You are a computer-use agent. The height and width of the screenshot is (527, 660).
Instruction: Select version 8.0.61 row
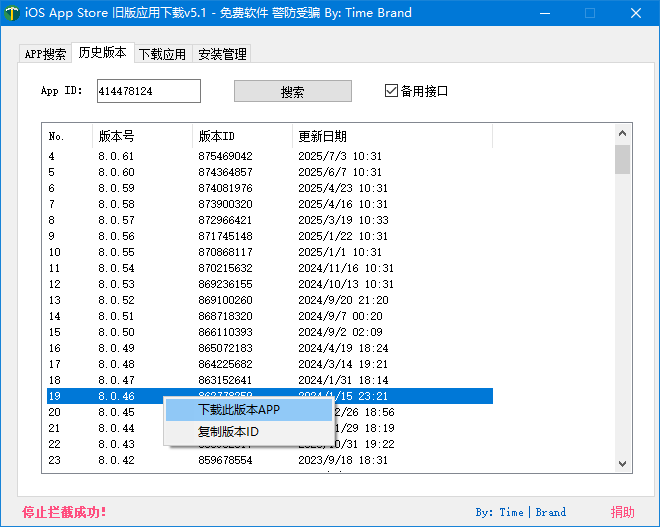116,157
